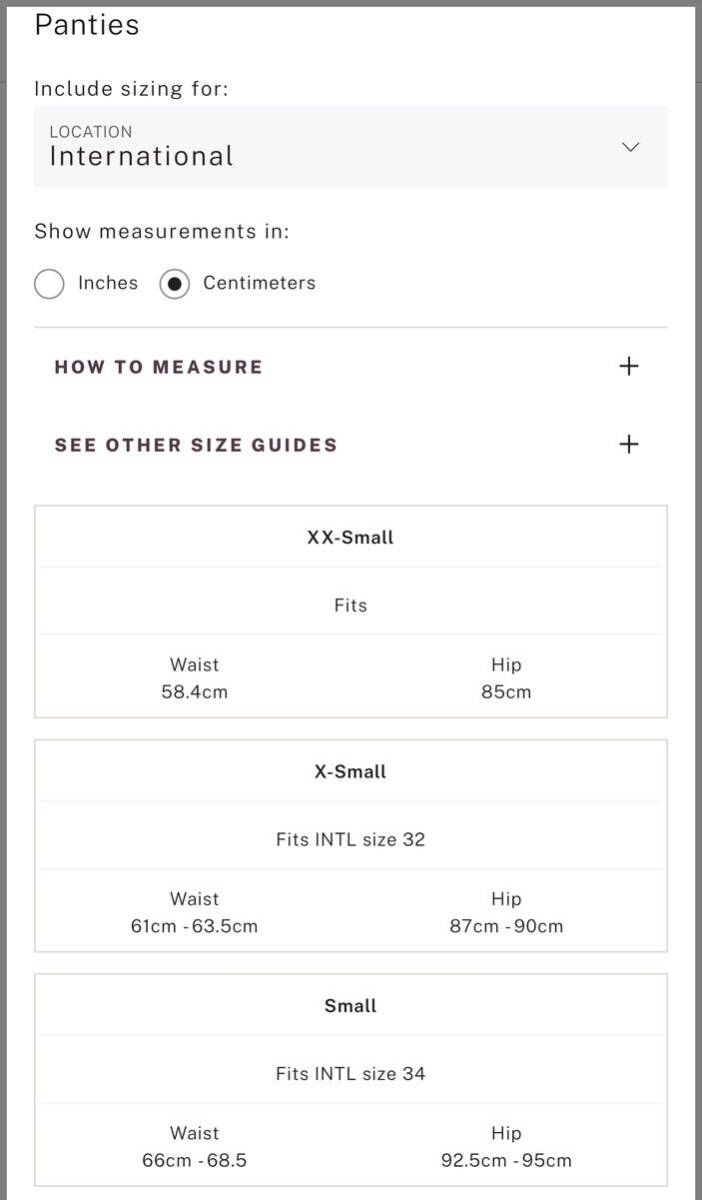Click the XX-Small hip 85cm value
702x1200 pixels.
pyautogui.click(x=506, y=692)
